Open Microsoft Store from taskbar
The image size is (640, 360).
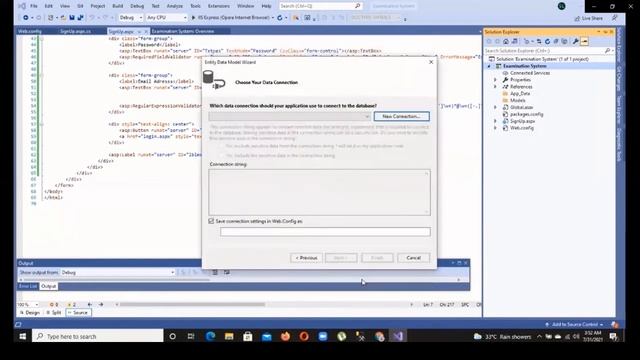(248, 336)
